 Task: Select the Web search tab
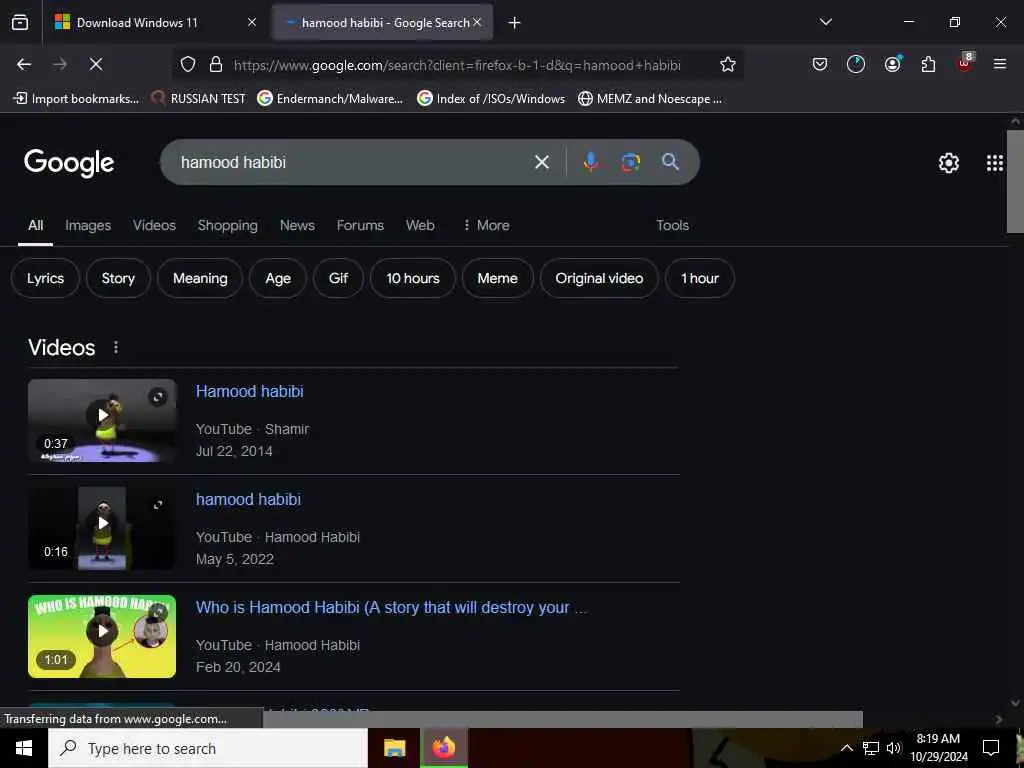[420, 225]
